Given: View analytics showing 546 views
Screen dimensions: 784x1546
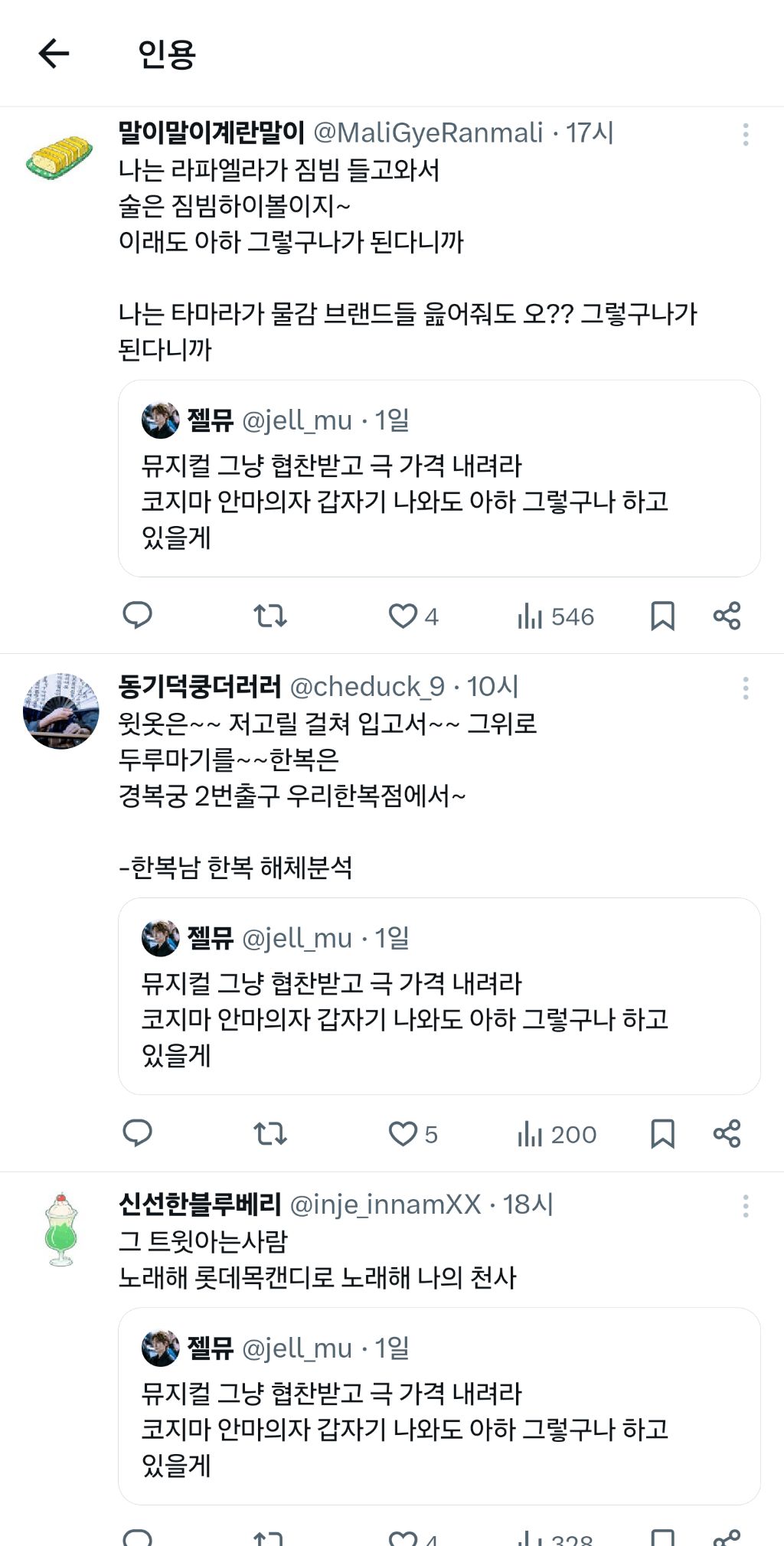Looking at the screenshot, I should click(556, 616).
